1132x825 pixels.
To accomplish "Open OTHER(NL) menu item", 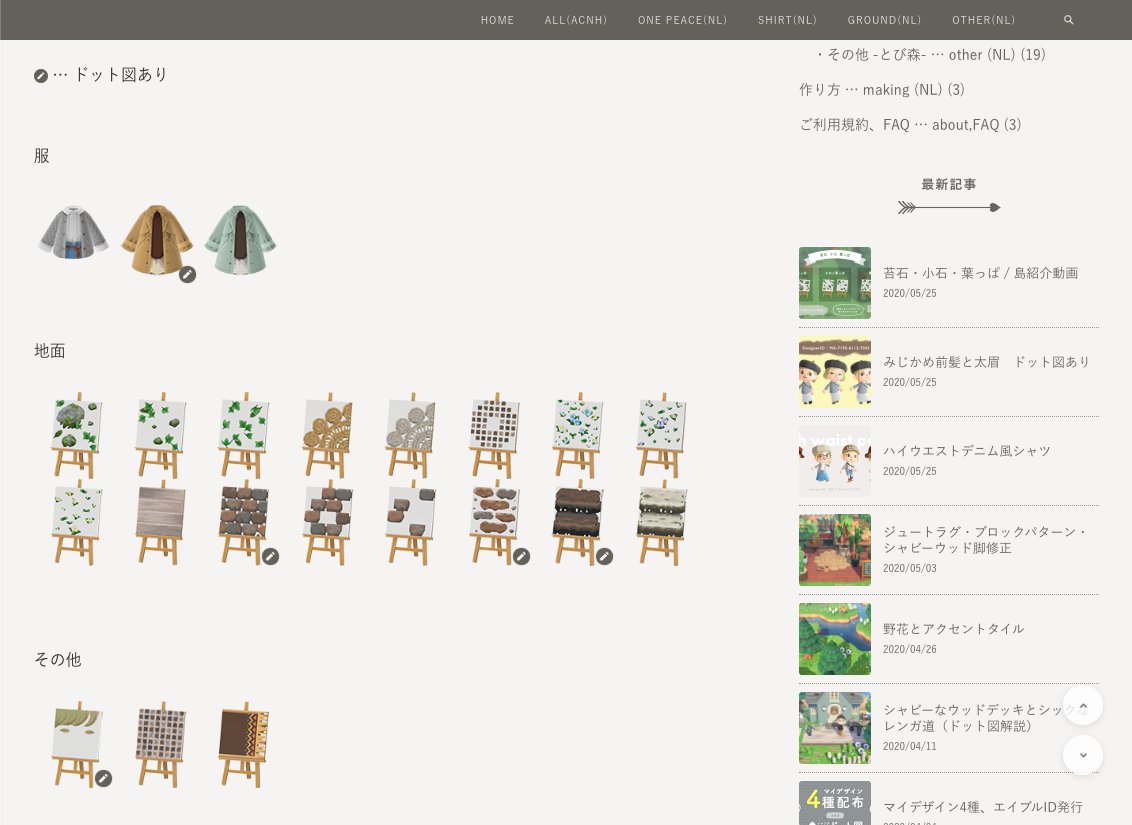I will click(x=983, y=20).
